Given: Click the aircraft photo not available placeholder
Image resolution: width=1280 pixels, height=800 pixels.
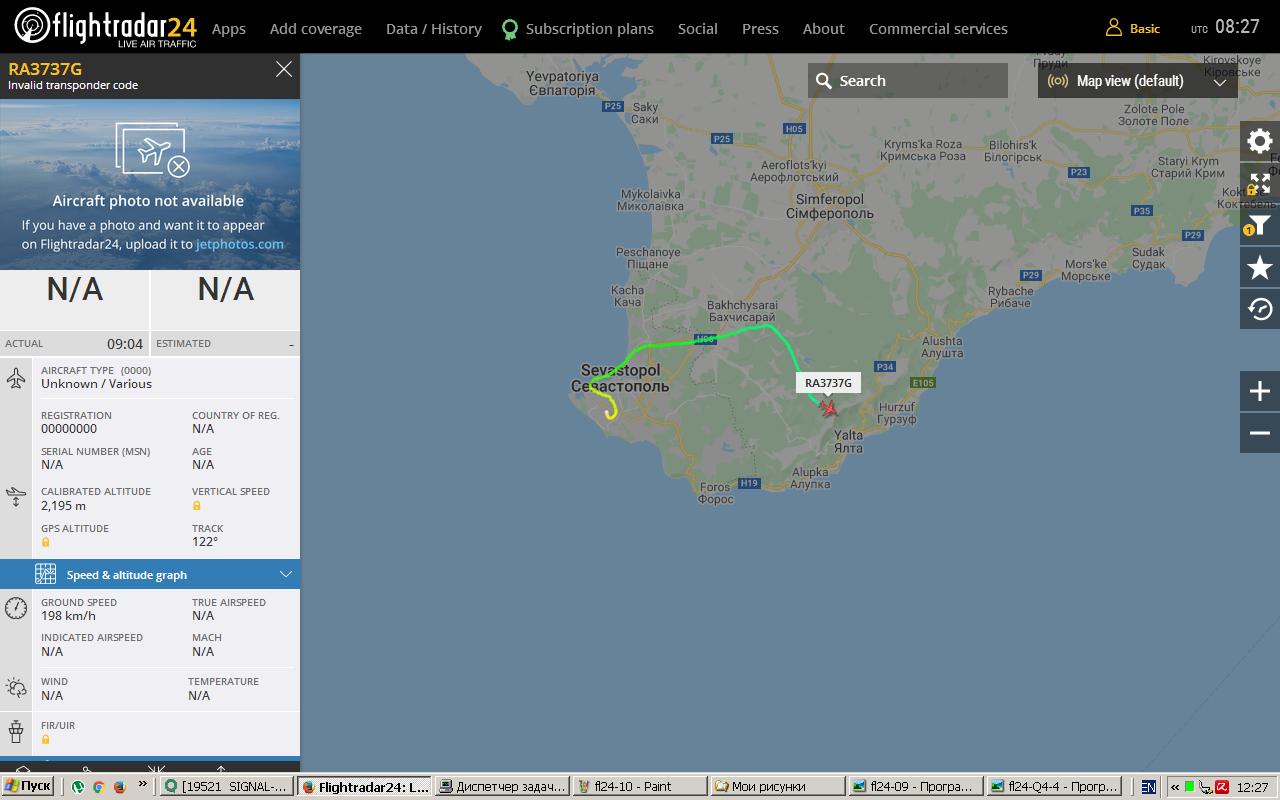Looking at the screenshot, I should [150, 184].
